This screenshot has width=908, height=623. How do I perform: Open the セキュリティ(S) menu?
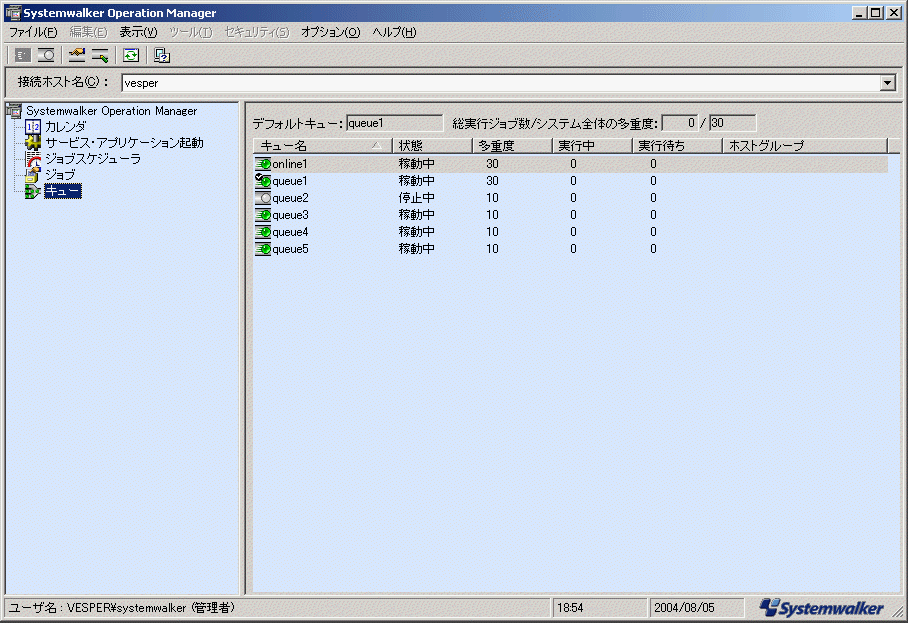257,32
